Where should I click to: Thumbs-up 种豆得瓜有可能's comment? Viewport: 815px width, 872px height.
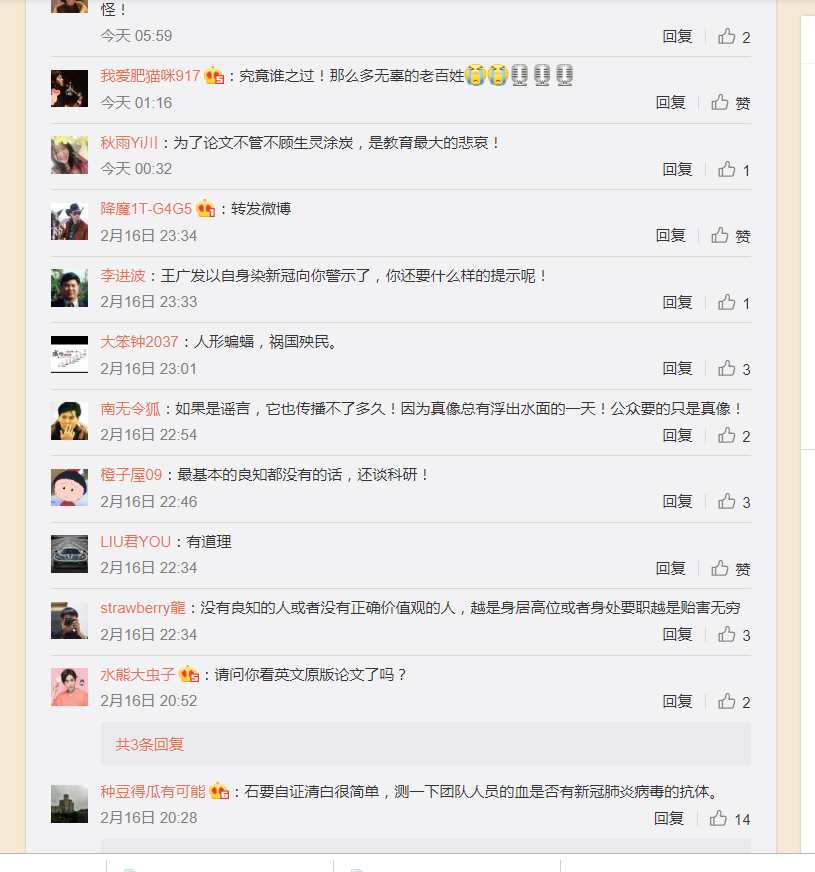pyautogui.click(x=719, y=818)
